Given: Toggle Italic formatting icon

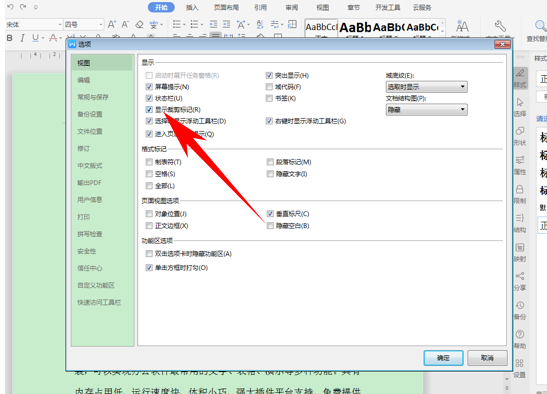Looking at the screenshot, I should pos(22,38).
